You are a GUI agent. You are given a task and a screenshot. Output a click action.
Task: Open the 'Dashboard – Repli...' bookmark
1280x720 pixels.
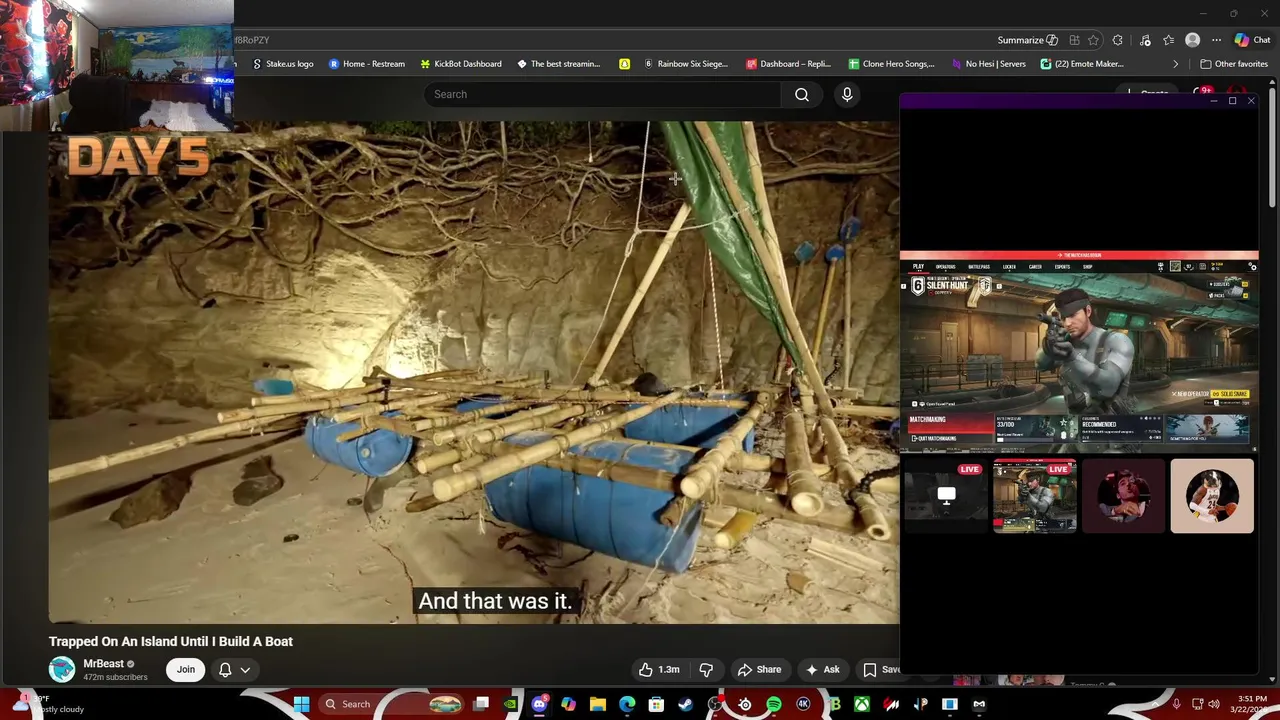[x=788, y=64]
